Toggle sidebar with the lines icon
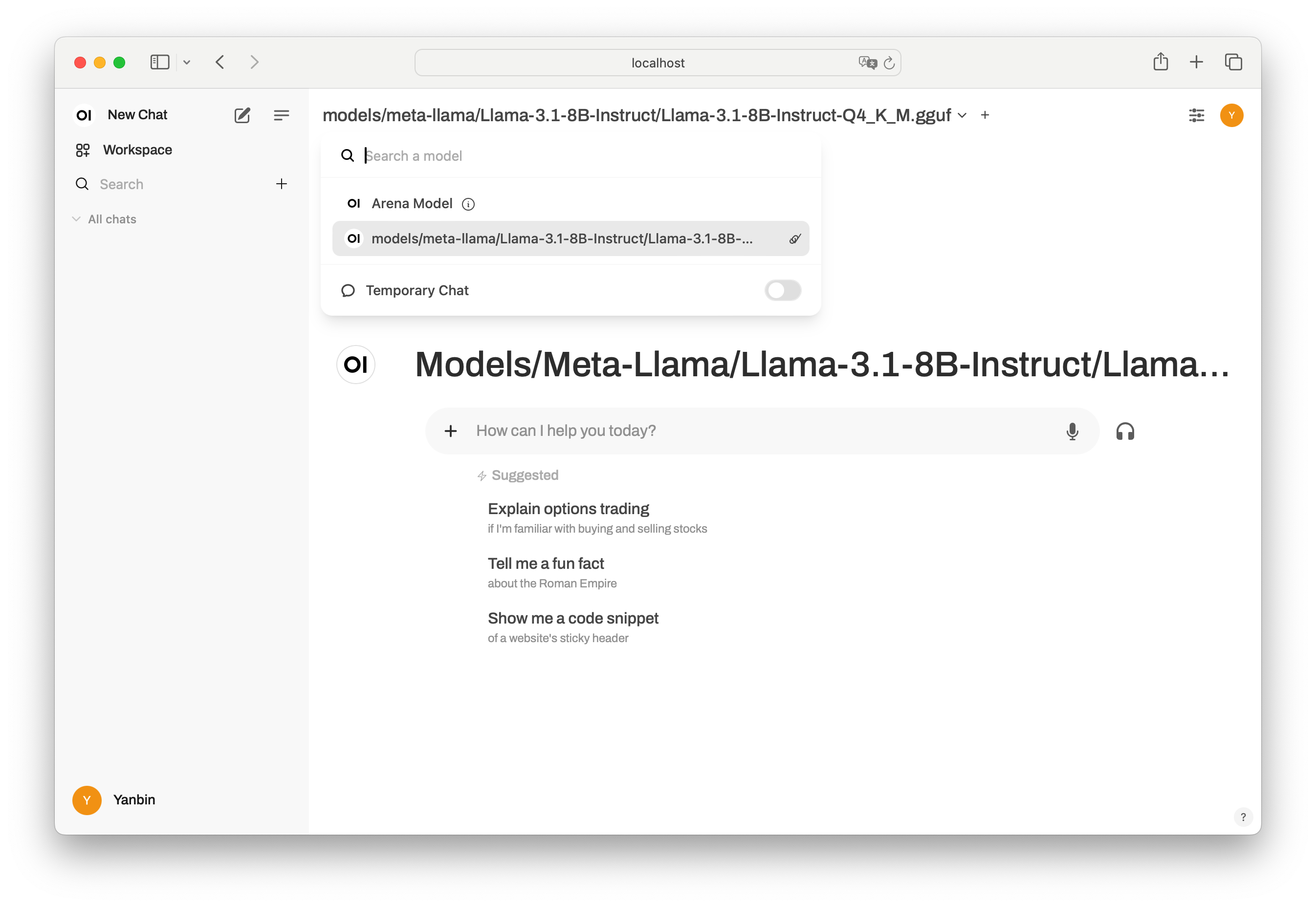 coord(282,115)
